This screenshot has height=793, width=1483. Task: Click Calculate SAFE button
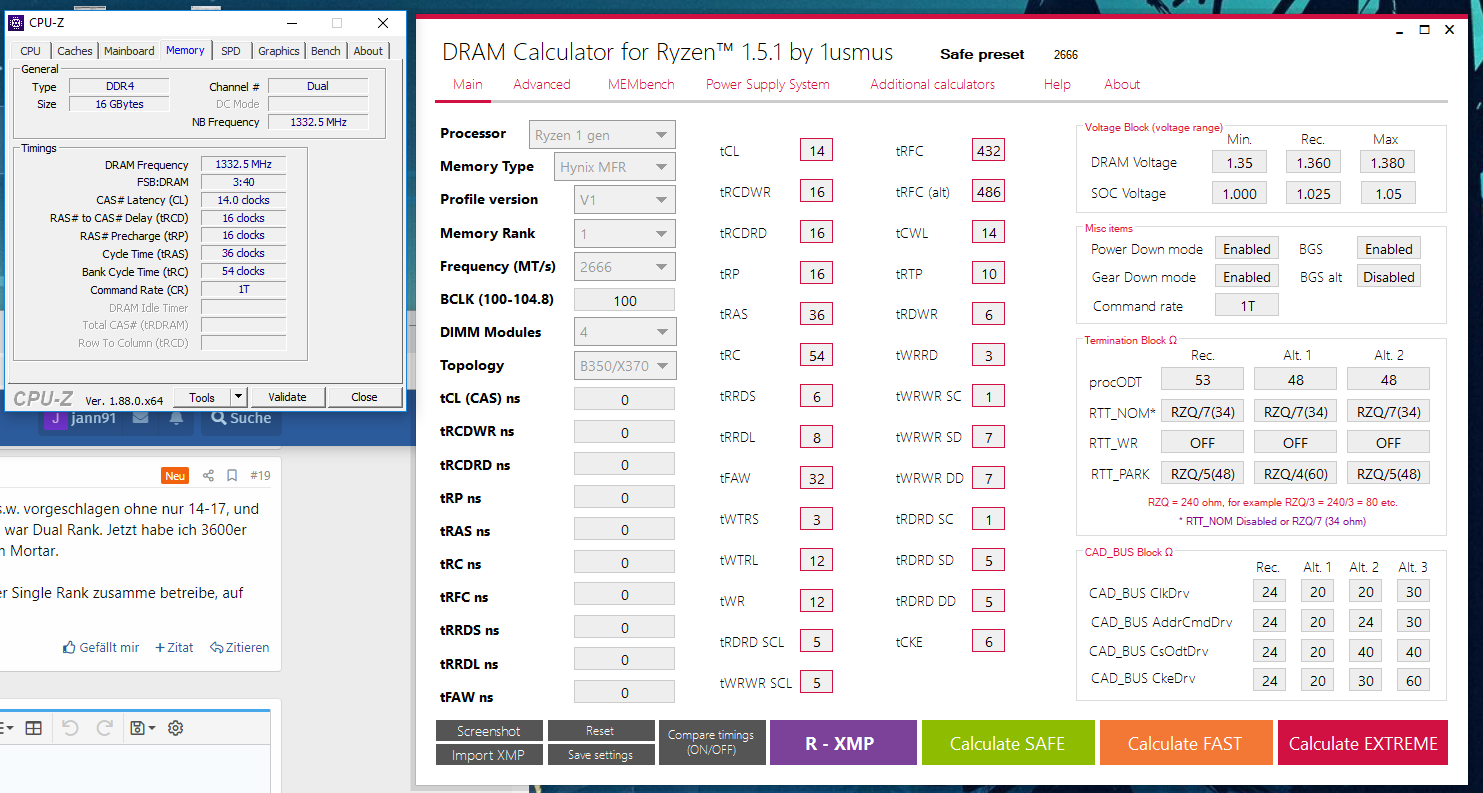point(1007,743)
